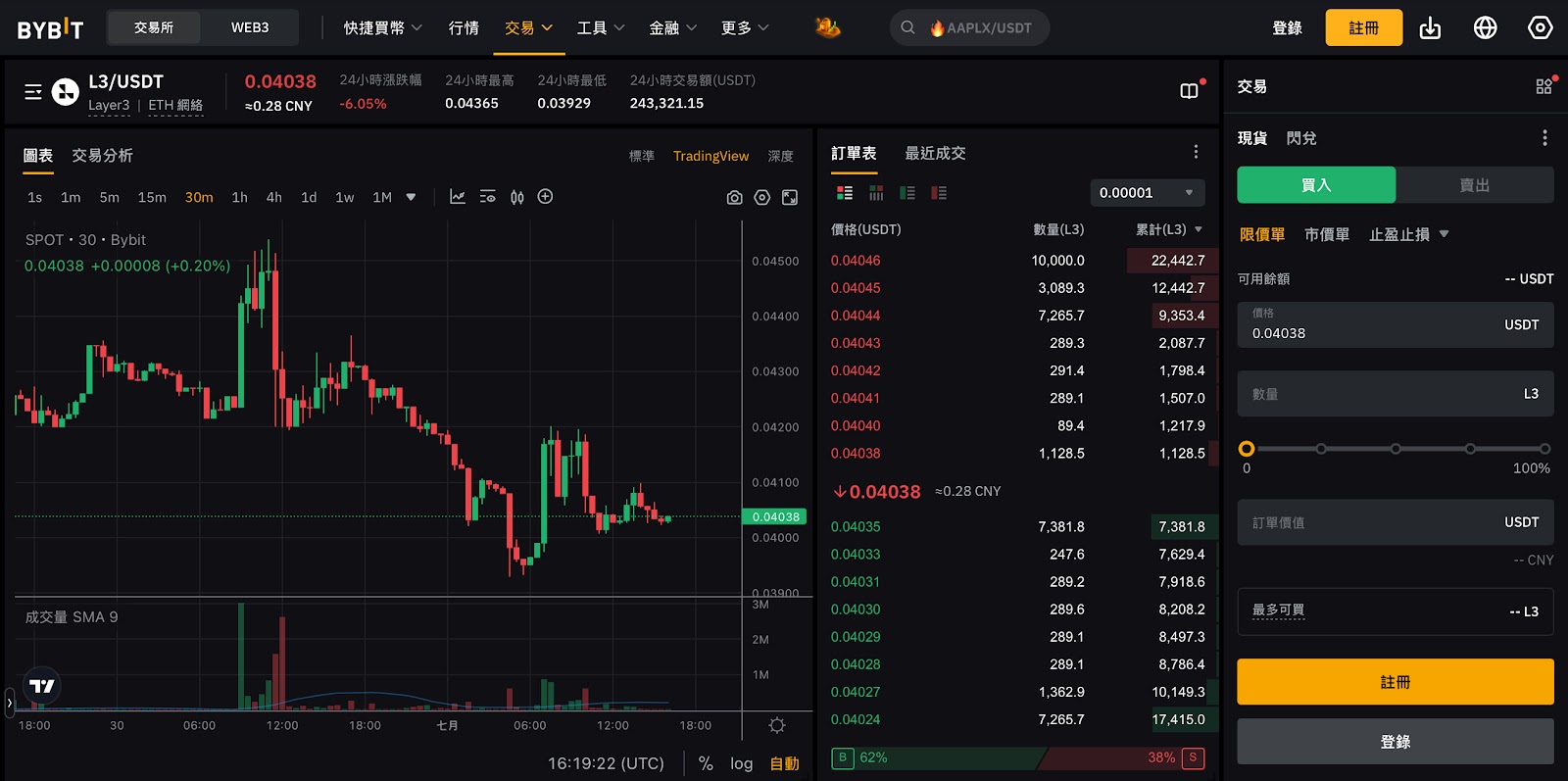
Task: Click the gray 登錄 button in trade panel
Action: (1396, 742)
